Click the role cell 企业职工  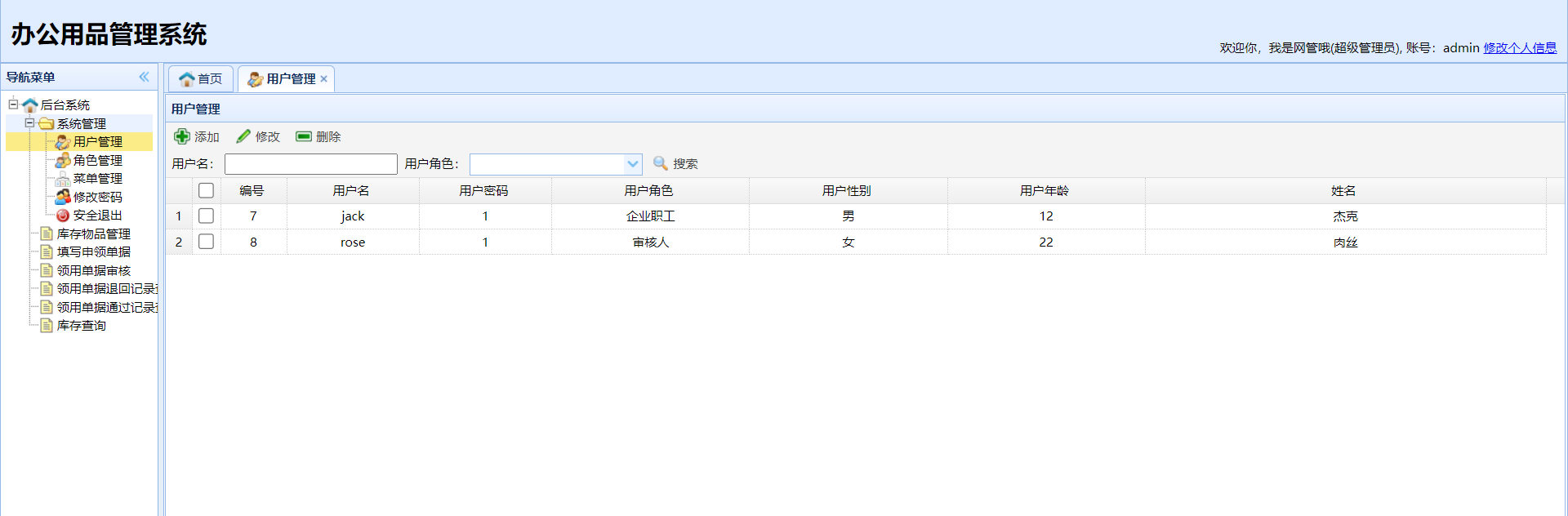[651, 216]
